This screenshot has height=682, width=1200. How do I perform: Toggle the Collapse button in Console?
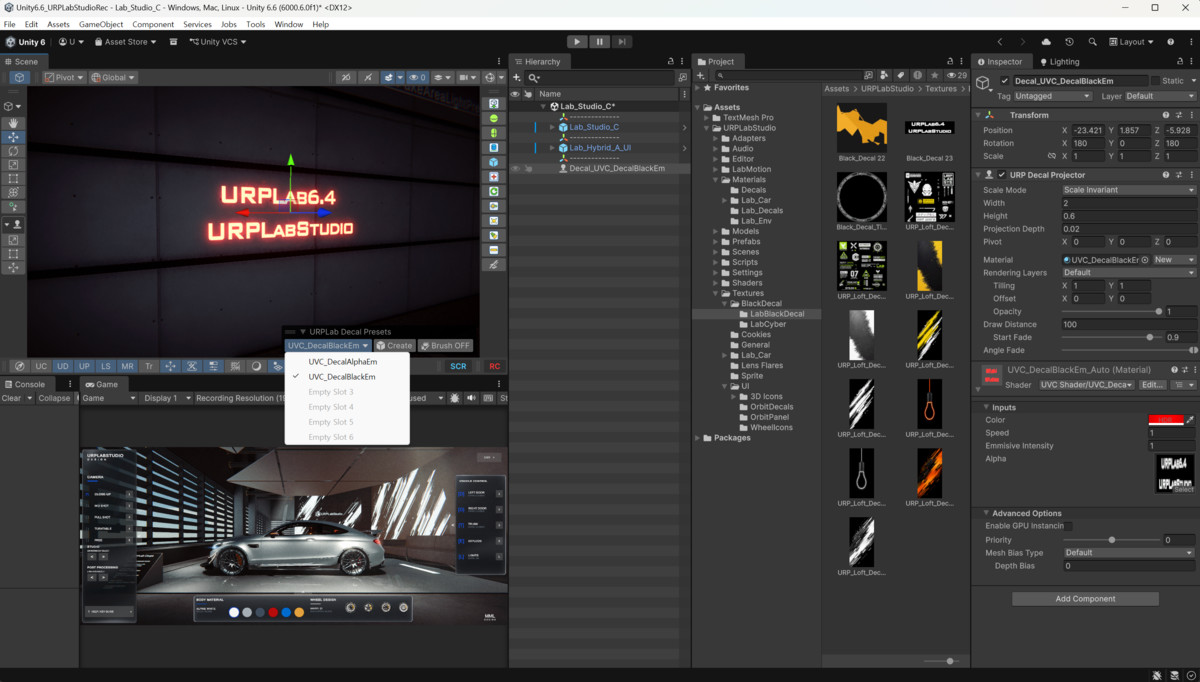coord(54,398)
